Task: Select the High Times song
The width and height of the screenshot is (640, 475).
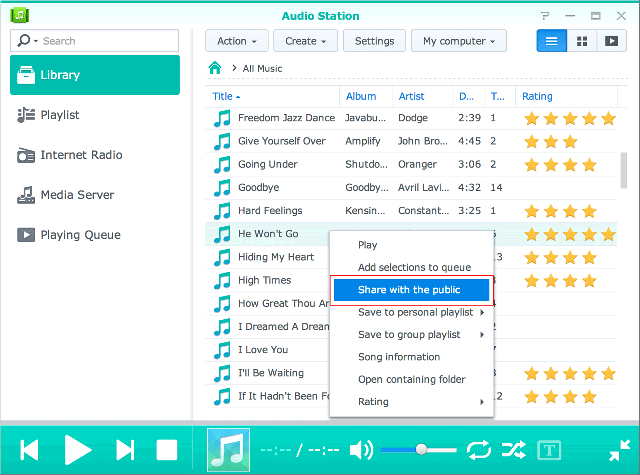Action: [x=264, y=280]
